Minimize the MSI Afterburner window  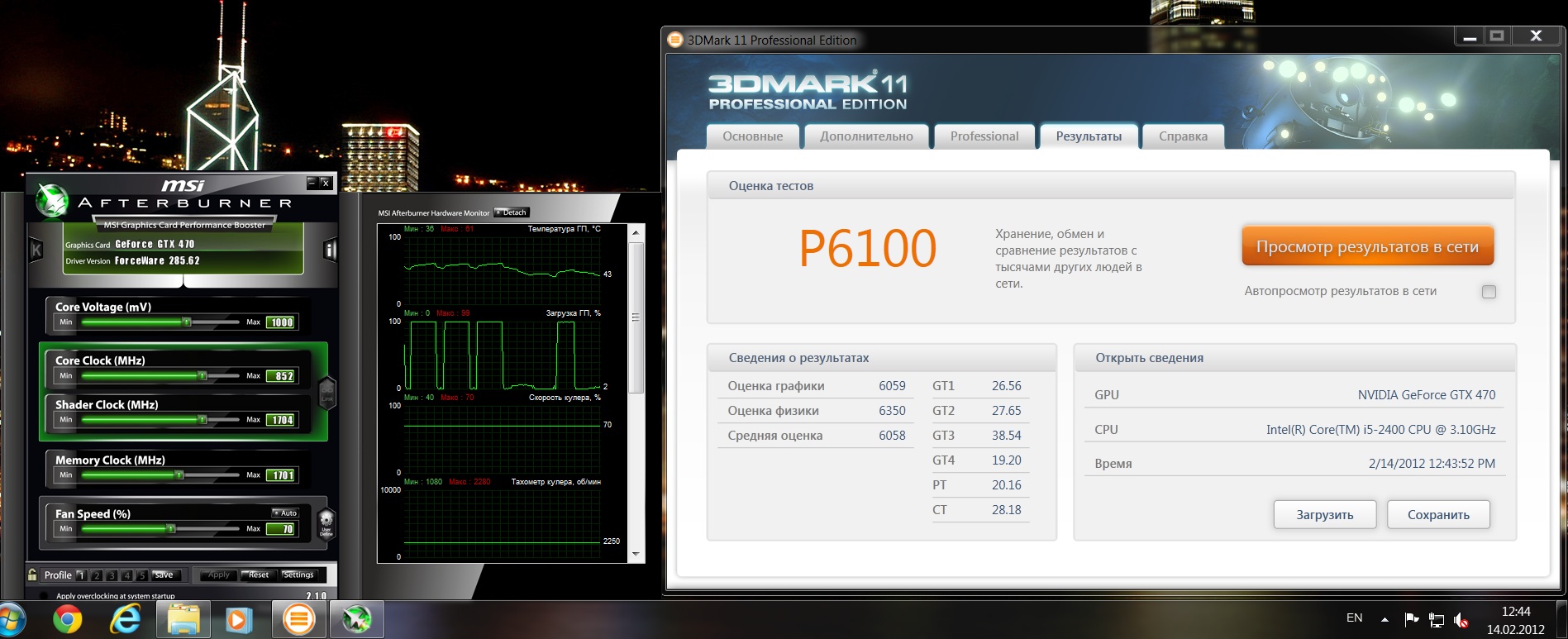pos(312,183)
